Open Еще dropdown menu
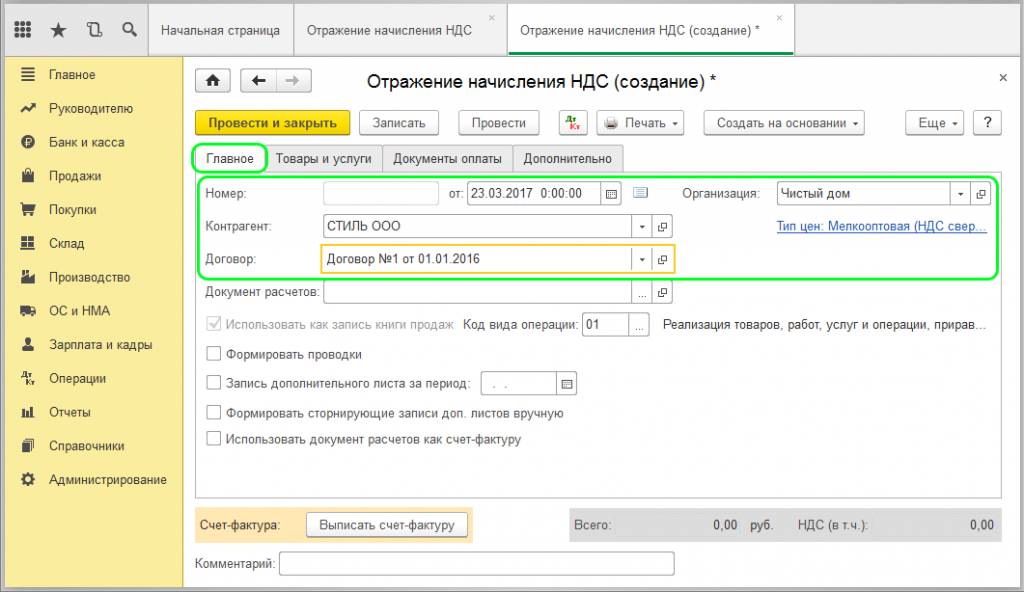Image resolution: width=1024 pixels, height=592 pixels. pos(935,123)
